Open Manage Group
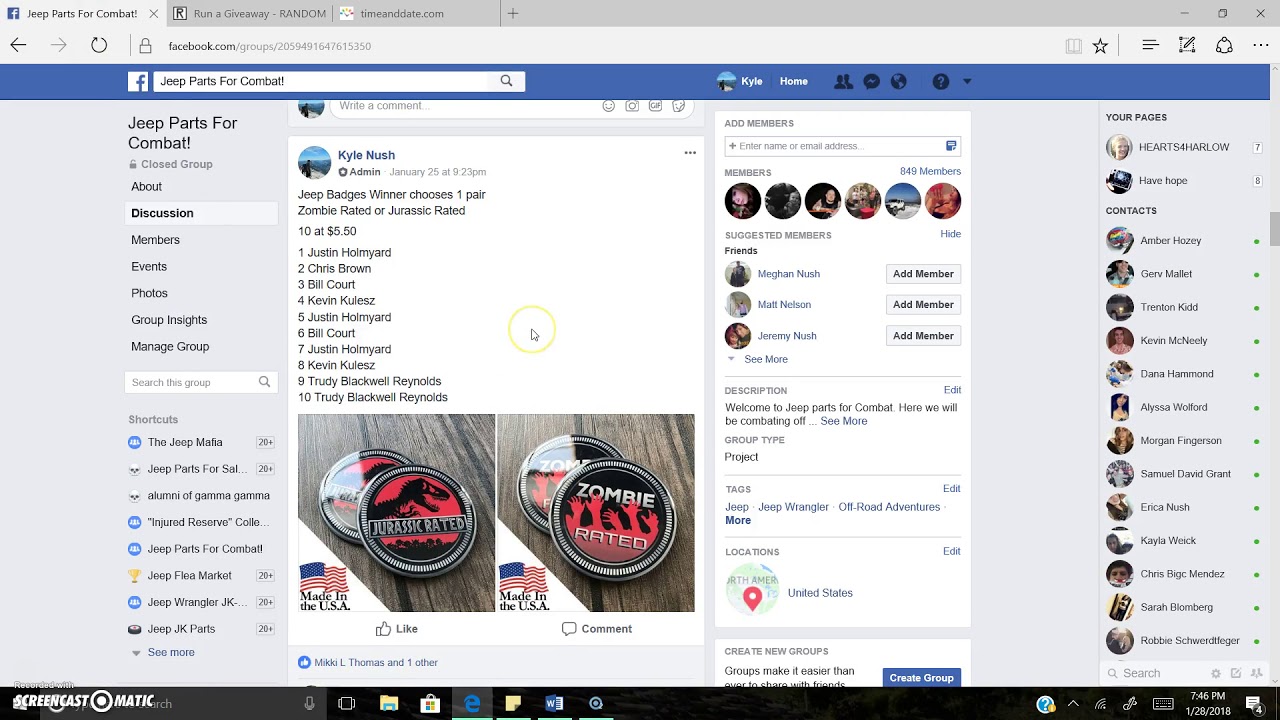Image resolution: width=1280 pixels, height=720 pixels. [170, 347]
